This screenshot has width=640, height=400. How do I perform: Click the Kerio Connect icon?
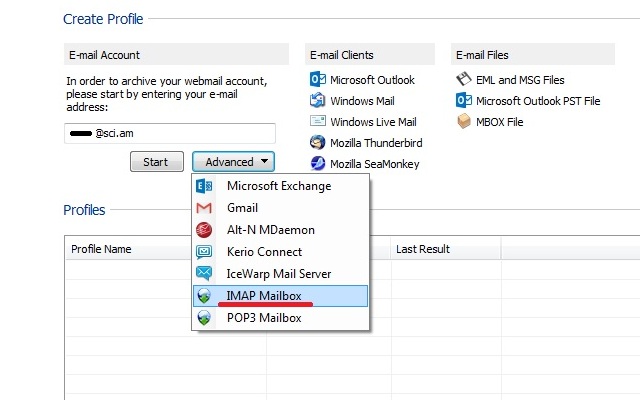[x=204, y=252]
